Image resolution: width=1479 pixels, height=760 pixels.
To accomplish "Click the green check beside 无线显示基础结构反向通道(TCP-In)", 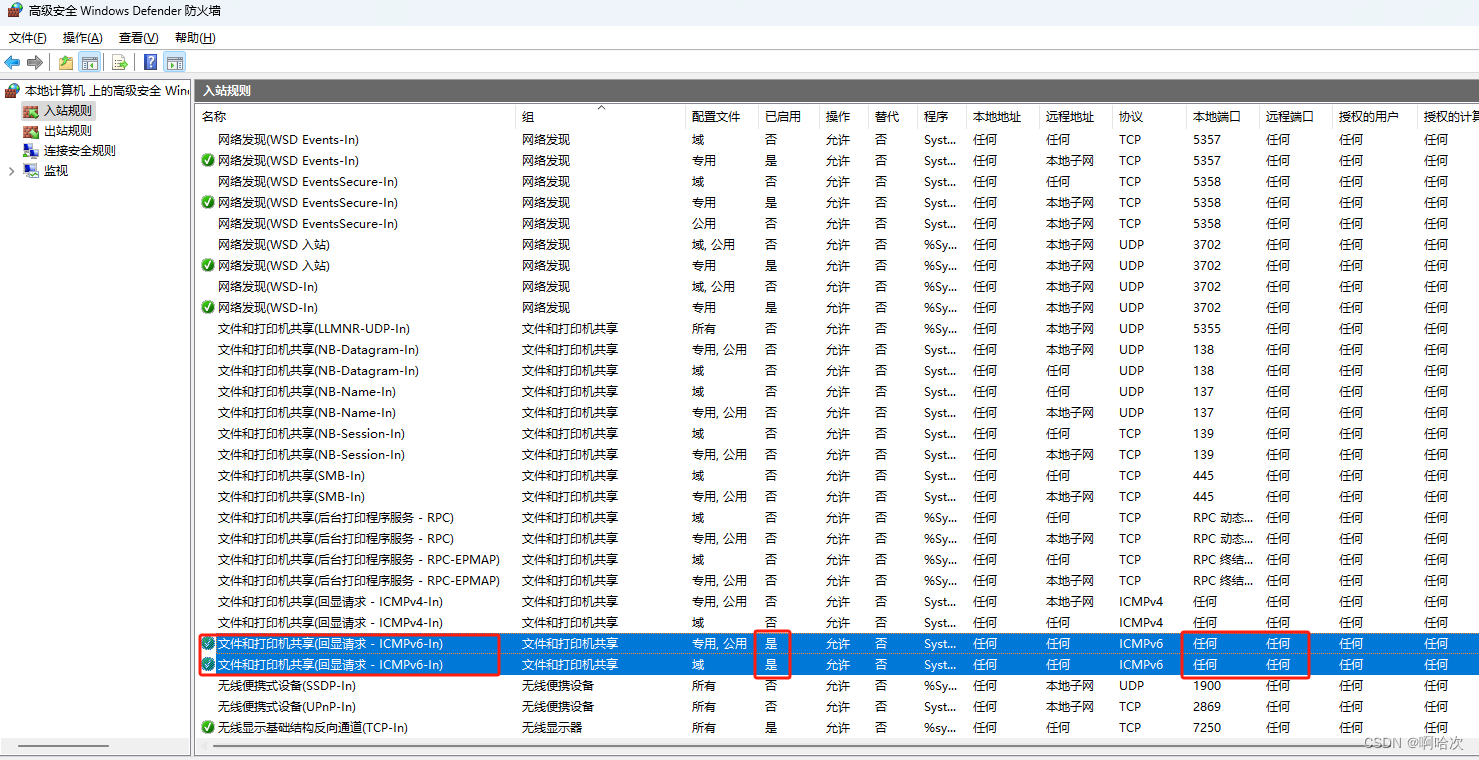I will pos(208,727).
